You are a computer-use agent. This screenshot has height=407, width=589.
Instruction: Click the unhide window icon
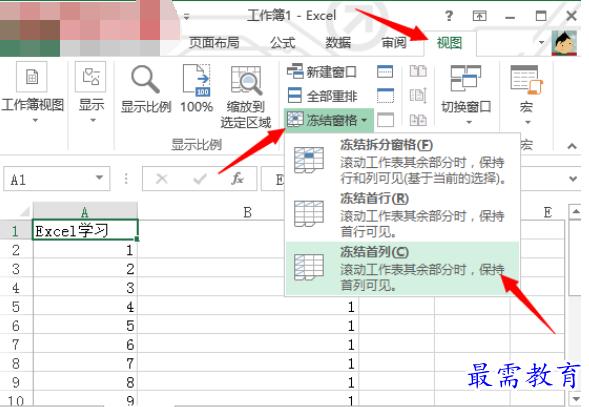pos(385,120)
